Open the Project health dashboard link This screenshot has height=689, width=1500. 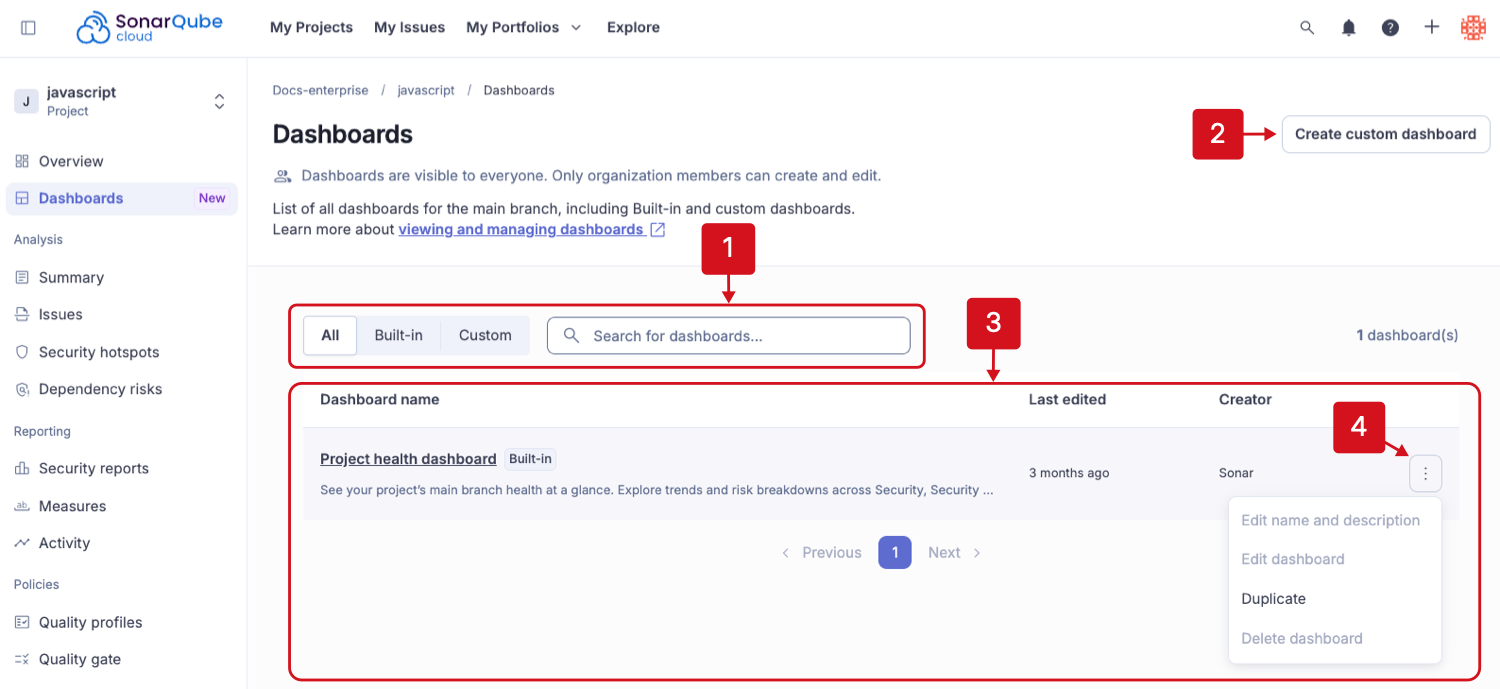(408, 459)
